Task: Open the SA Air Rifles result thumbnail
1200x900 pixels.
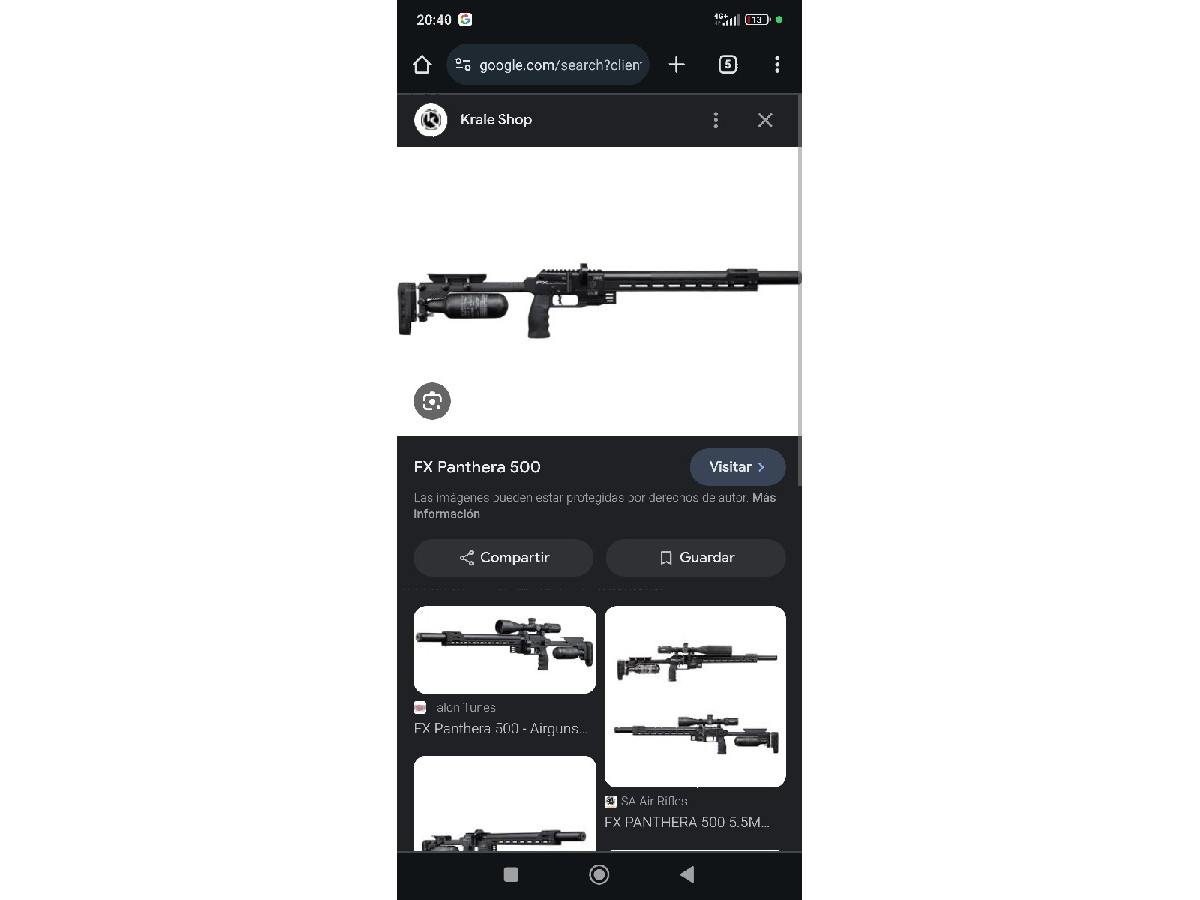Action: click(695, 696)
